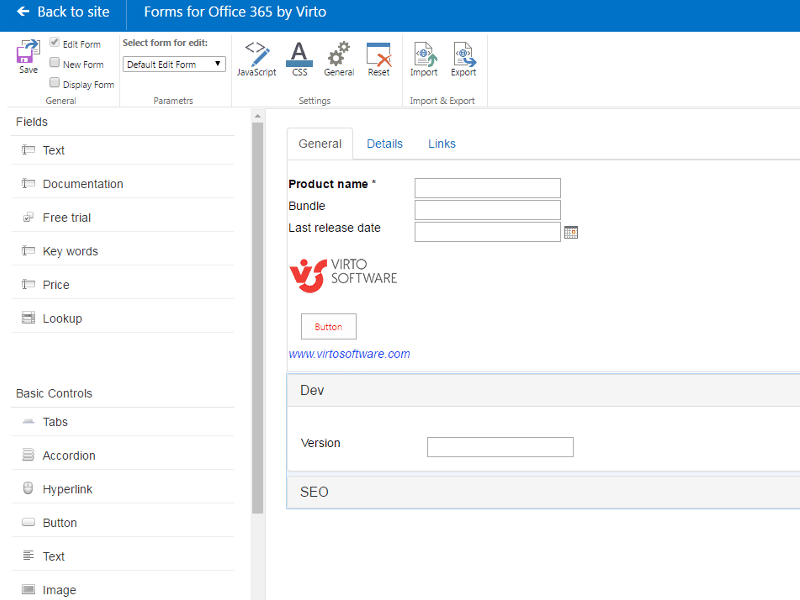
Task: Collapse the Dev section
Action: pos(311,390)
